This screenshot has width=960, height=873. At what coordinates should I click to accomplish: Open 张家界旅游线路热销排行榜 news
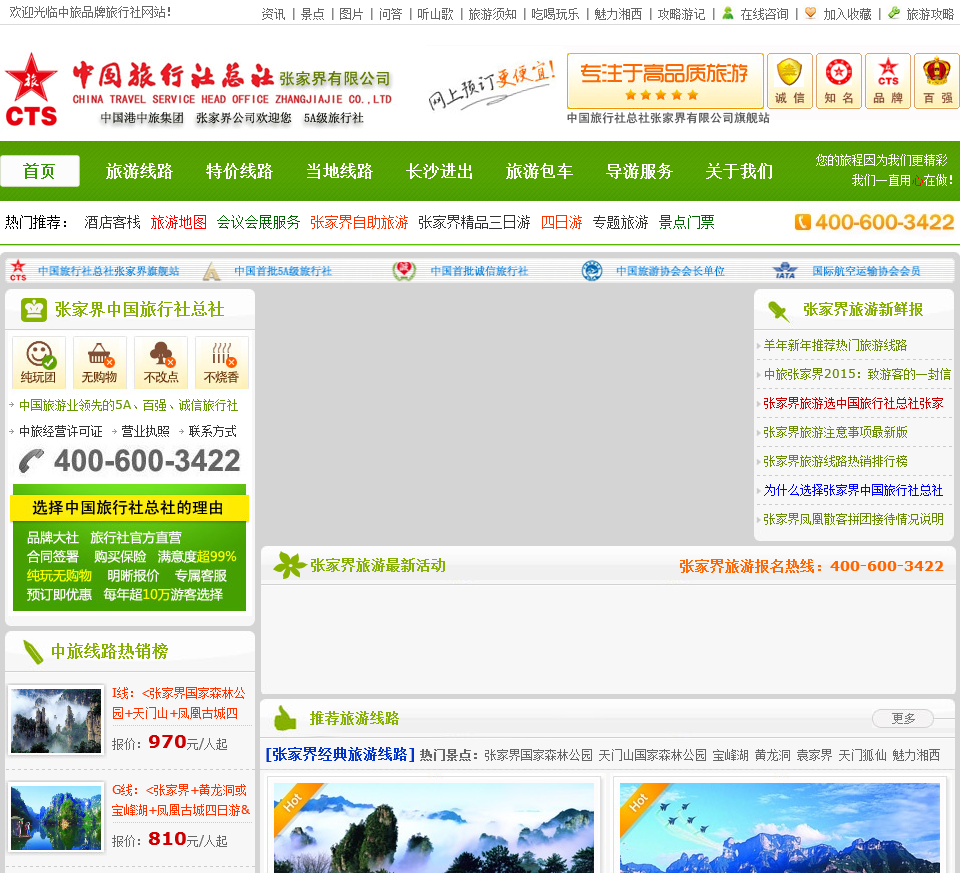coord(835,461)
